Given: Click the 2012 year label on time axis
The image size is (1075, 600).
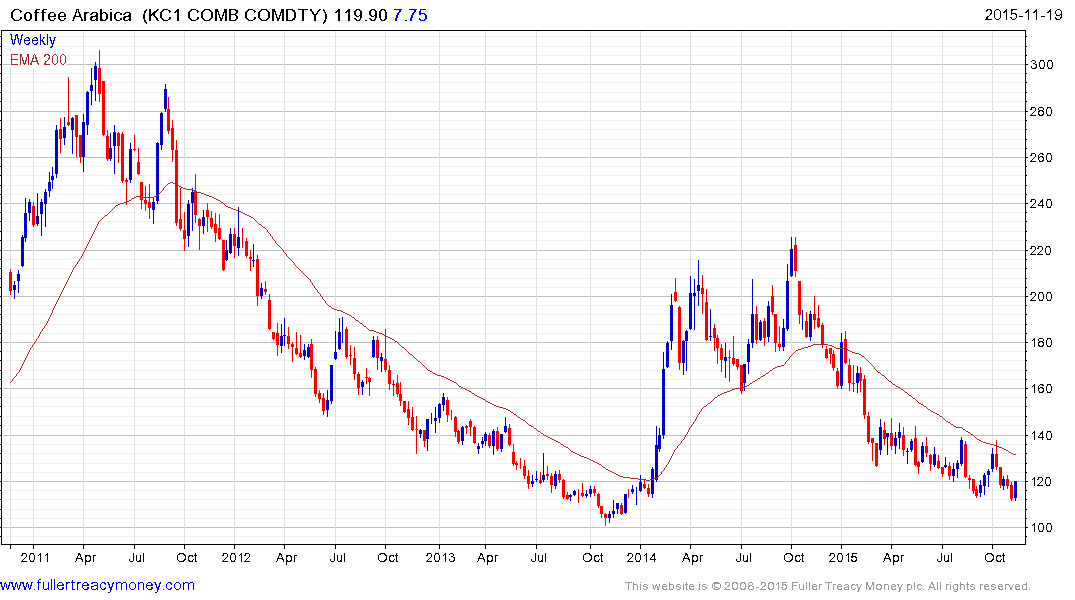Looking at the screenshot, I should click(x=237, y=557).
